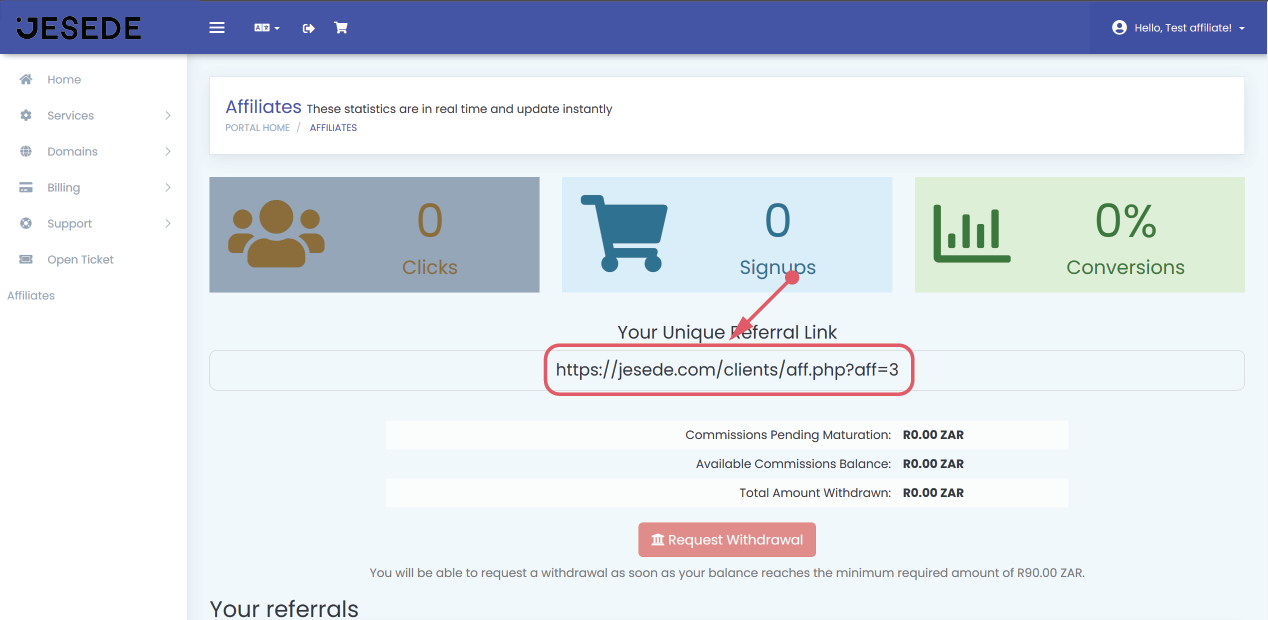Click the Portal Home breadcrumb link
This screenshot has width=1268, height=620.
point(257,128)
